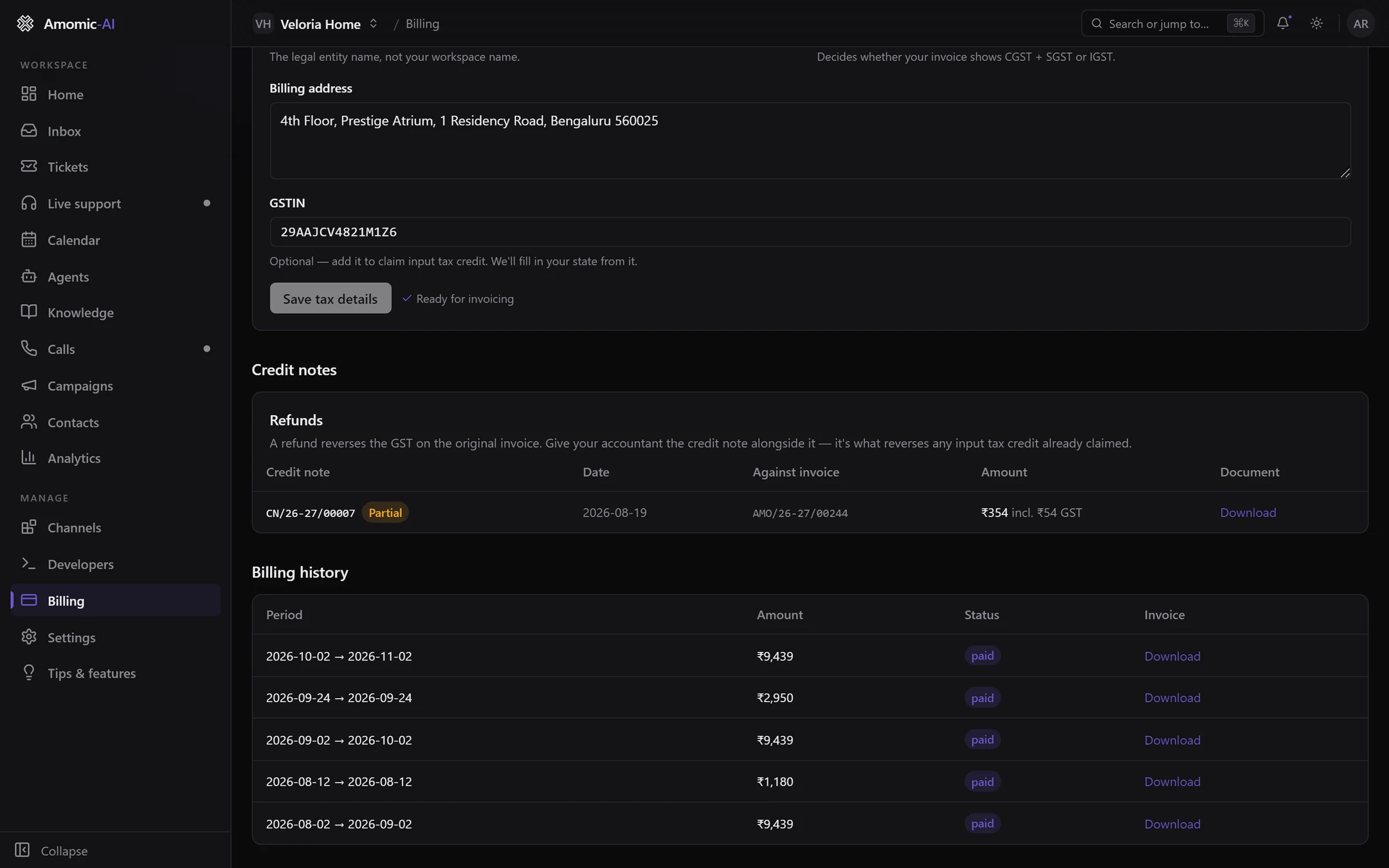Grab billing address textarea resize handle
Viewport: 1389px width, 868px height.
tap(1345, 173)
